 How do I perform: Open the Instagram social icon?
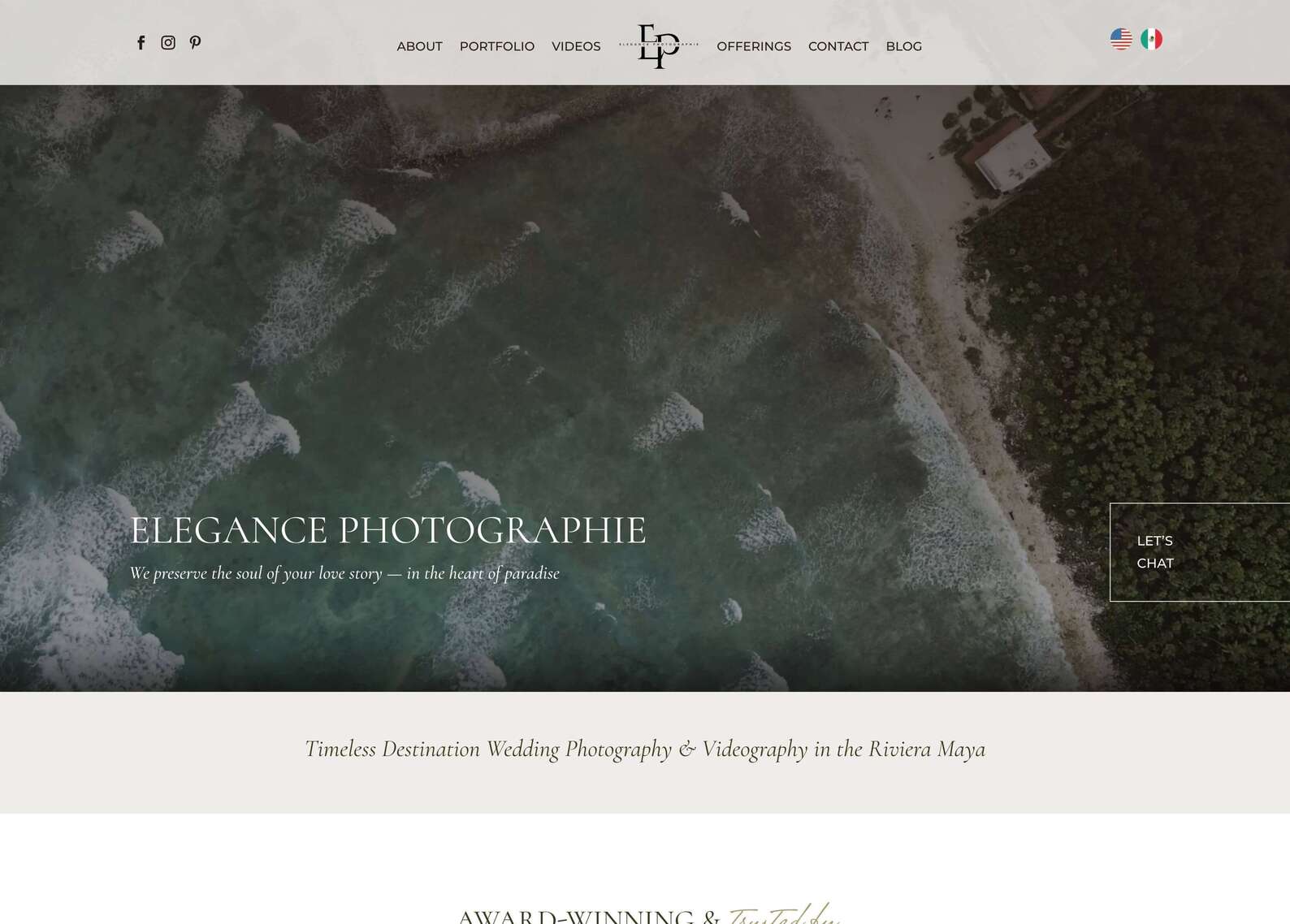click(x=168, y=42)
